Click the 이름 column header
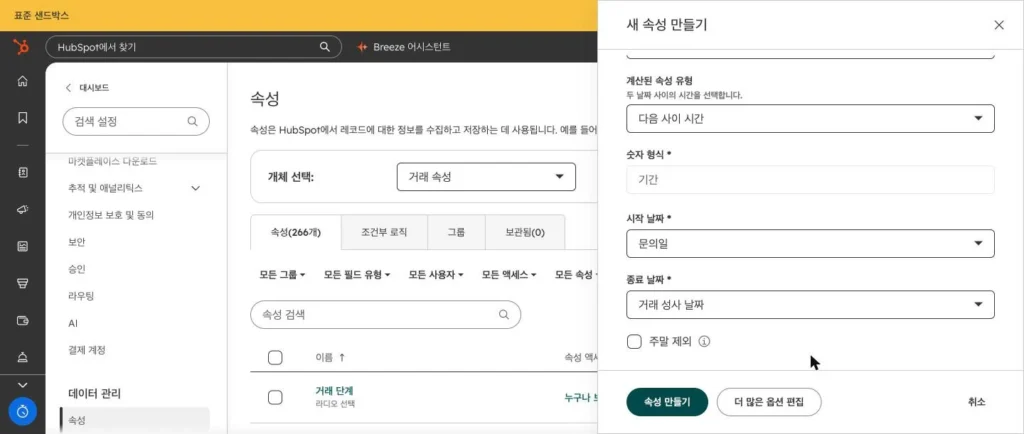Image resolution: width=1024 pixels, height=434 pixels. coord(324,358)
